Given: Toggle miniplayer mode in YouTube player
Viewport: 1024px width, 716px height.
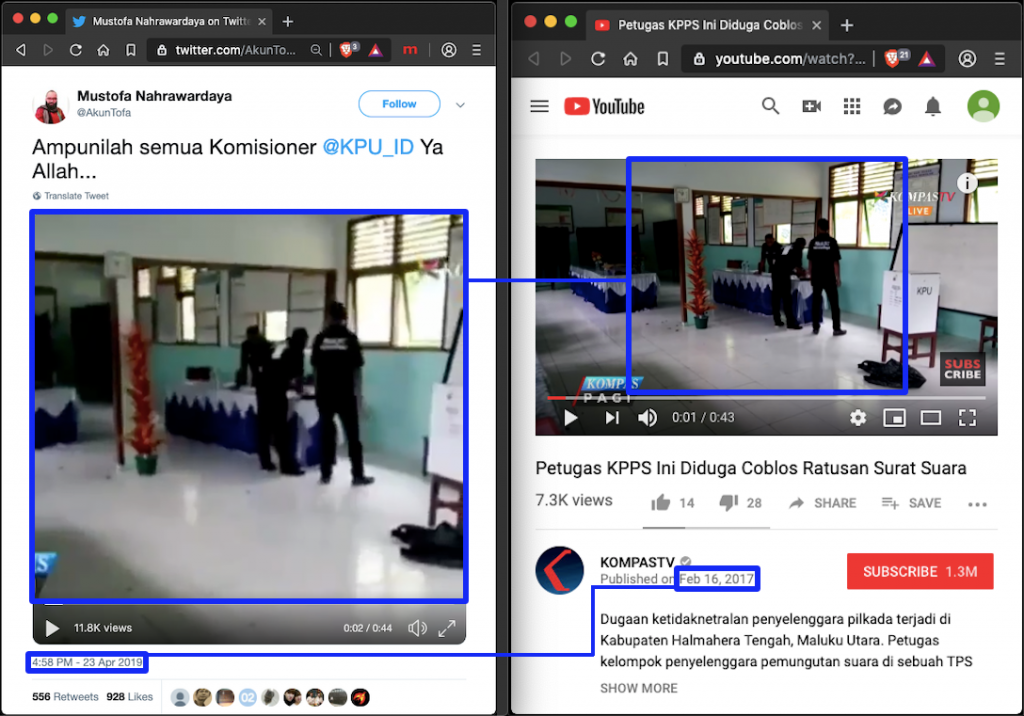Looking at the screenshot, I should click(x=894, y=418).
